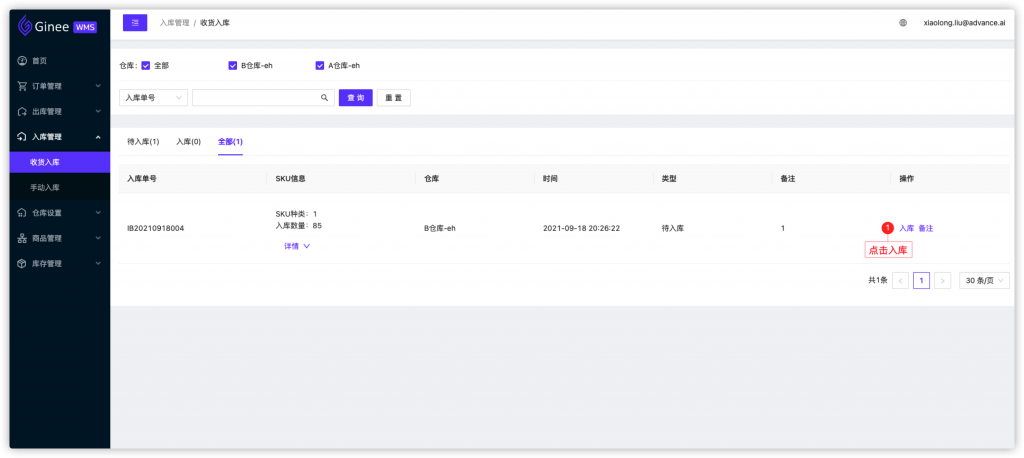
Task: Click page number 1 in pagination
Action: pyautogui.click(x=921, y=281)
